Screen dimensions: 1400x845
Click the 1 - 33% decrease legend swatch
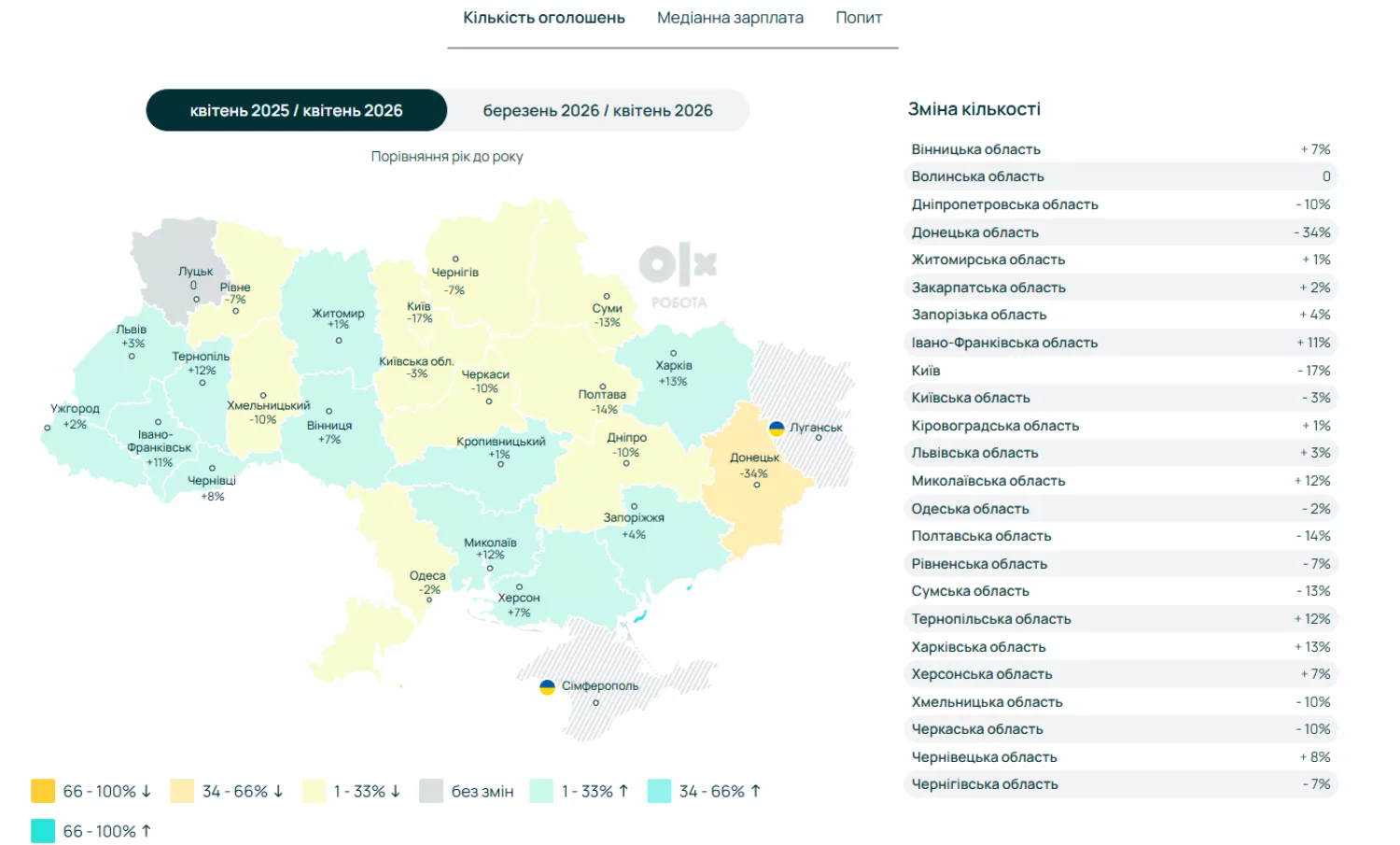coord(314,791)
